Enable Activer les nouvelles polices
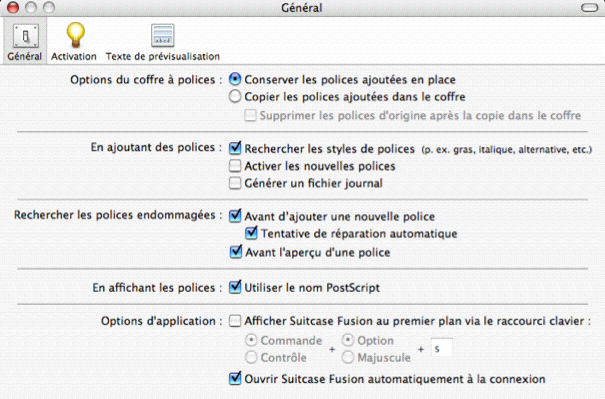 point(235,166)
